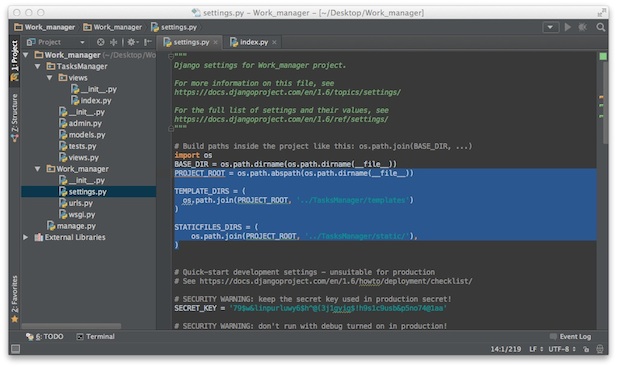617x367 pixels.
Task: Click Python file icon beside manage.py
Action: point(51,226)
